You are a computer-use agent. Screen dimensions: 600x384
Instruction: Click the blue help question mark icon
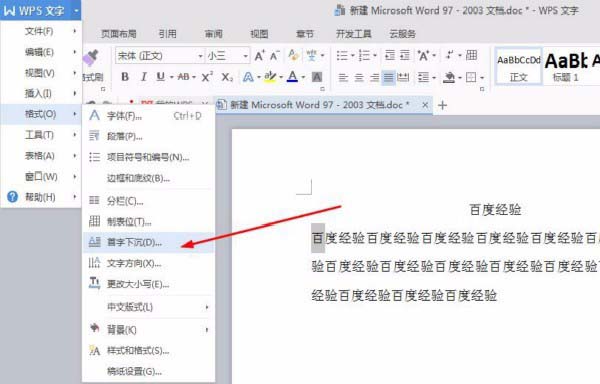(x=12, y=197)
